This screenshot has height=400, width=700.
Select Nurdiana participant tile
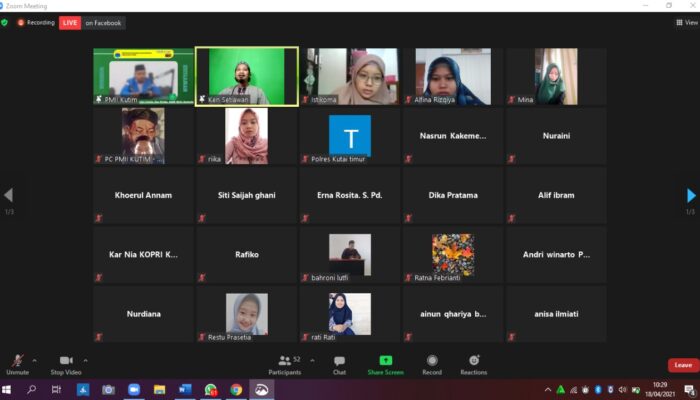pos(143,314)
